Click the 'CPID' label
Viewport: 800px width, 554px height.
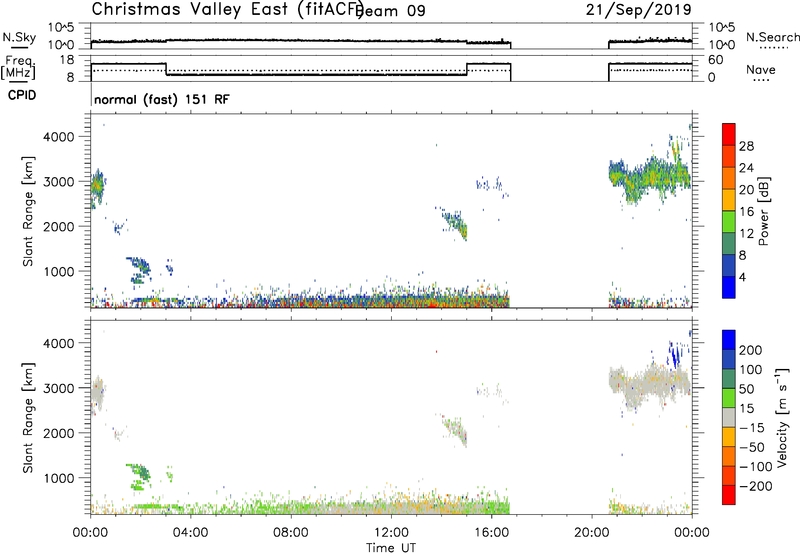[22, 95]
